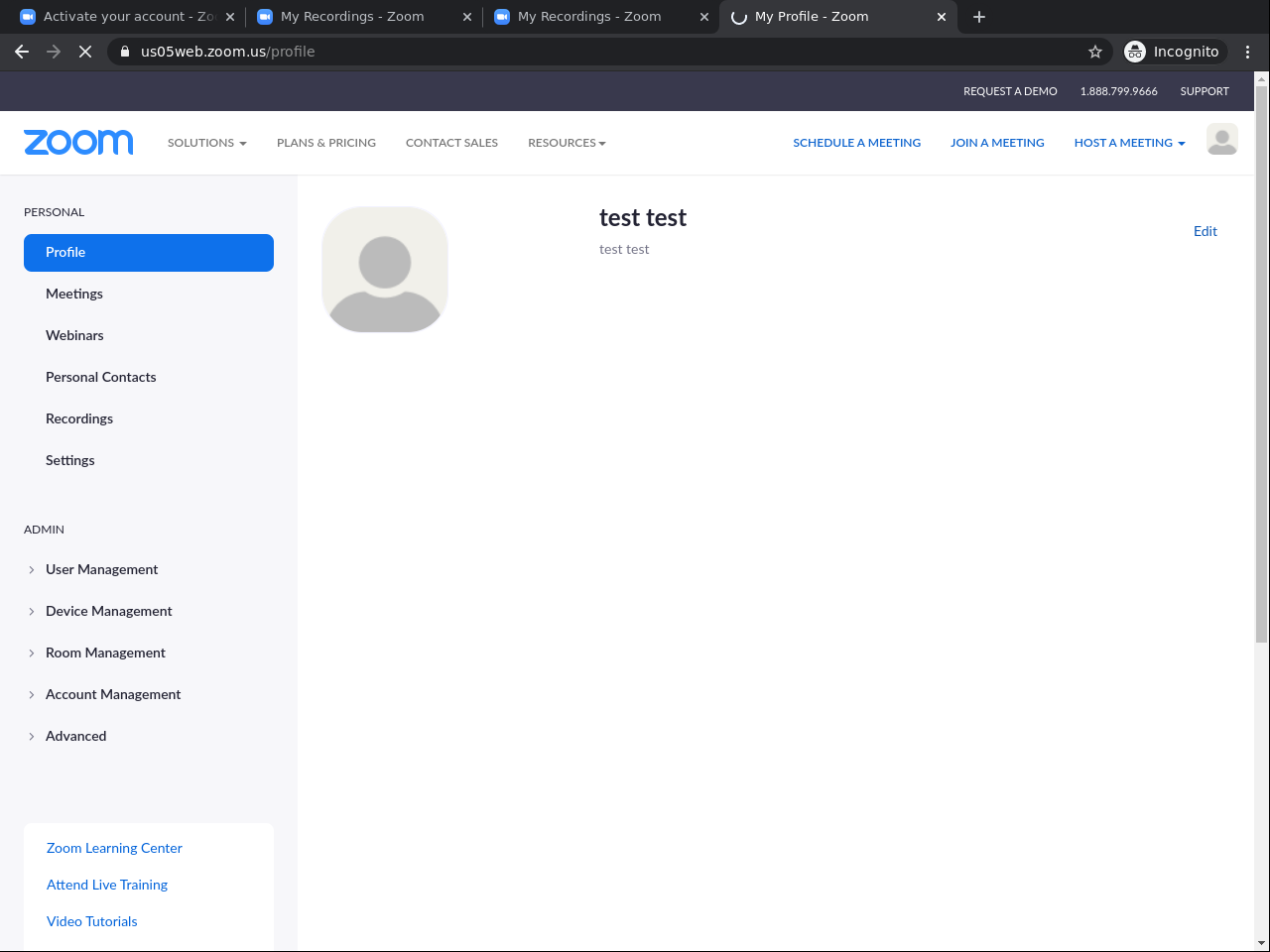Open Webinars in the sidebar
Viewport: 1270px width, 952px height.
pyautogui.click(x=74, y=335)
